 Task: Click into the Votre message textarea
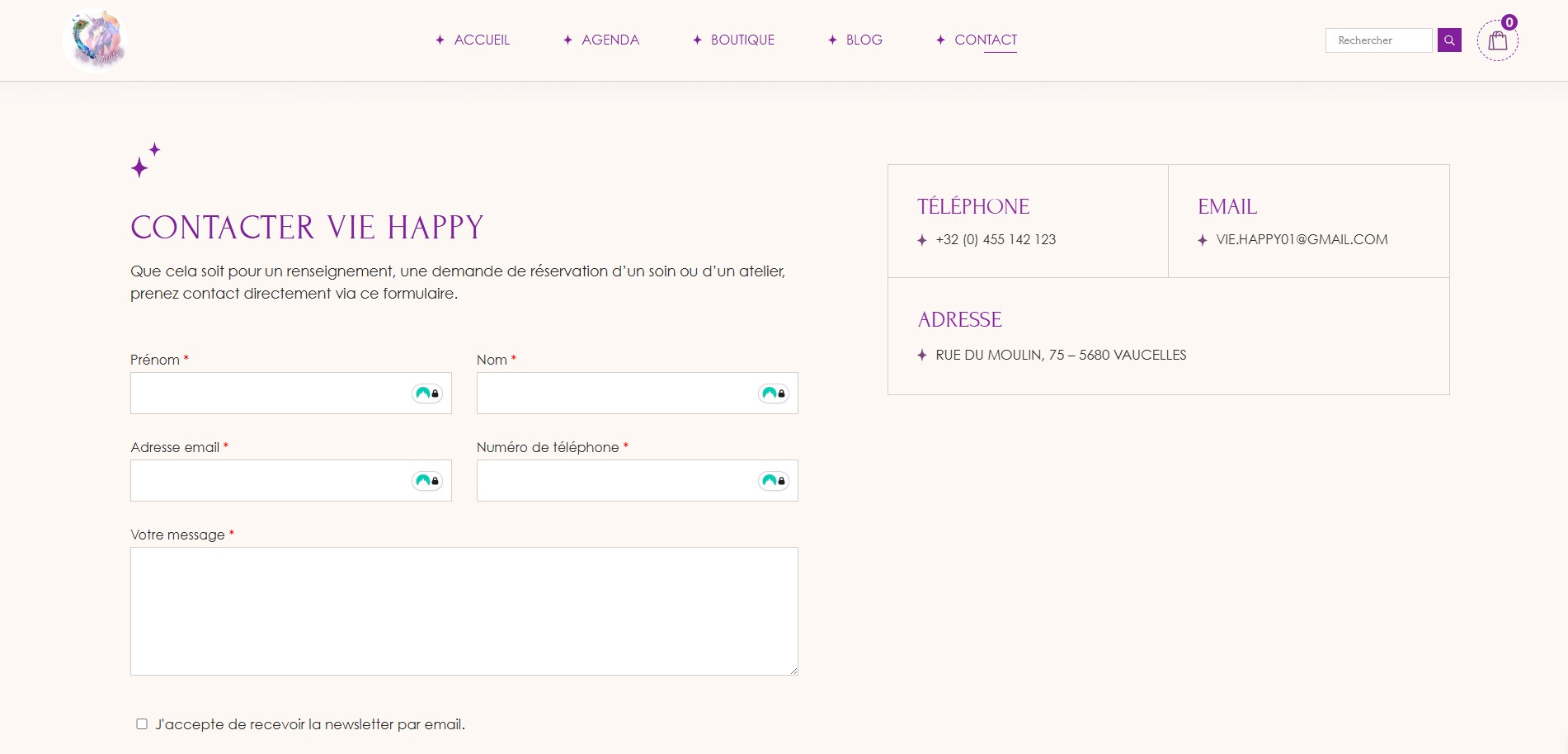click(464, 611)
